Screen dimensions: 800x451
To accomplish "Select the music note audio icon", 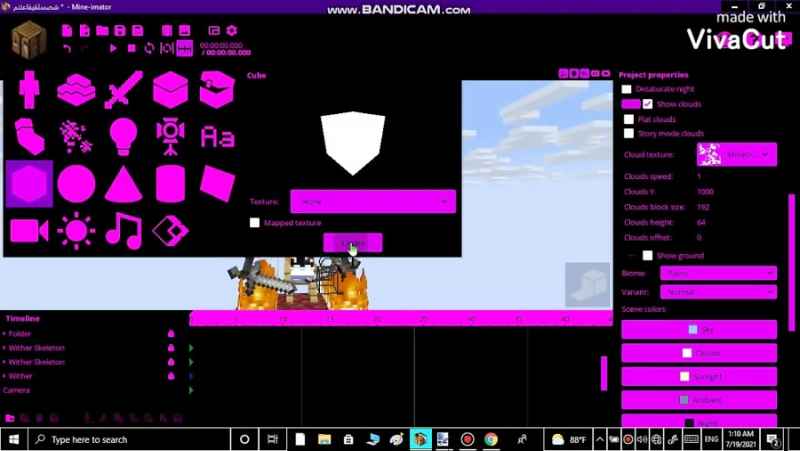I will pos(123,231).
